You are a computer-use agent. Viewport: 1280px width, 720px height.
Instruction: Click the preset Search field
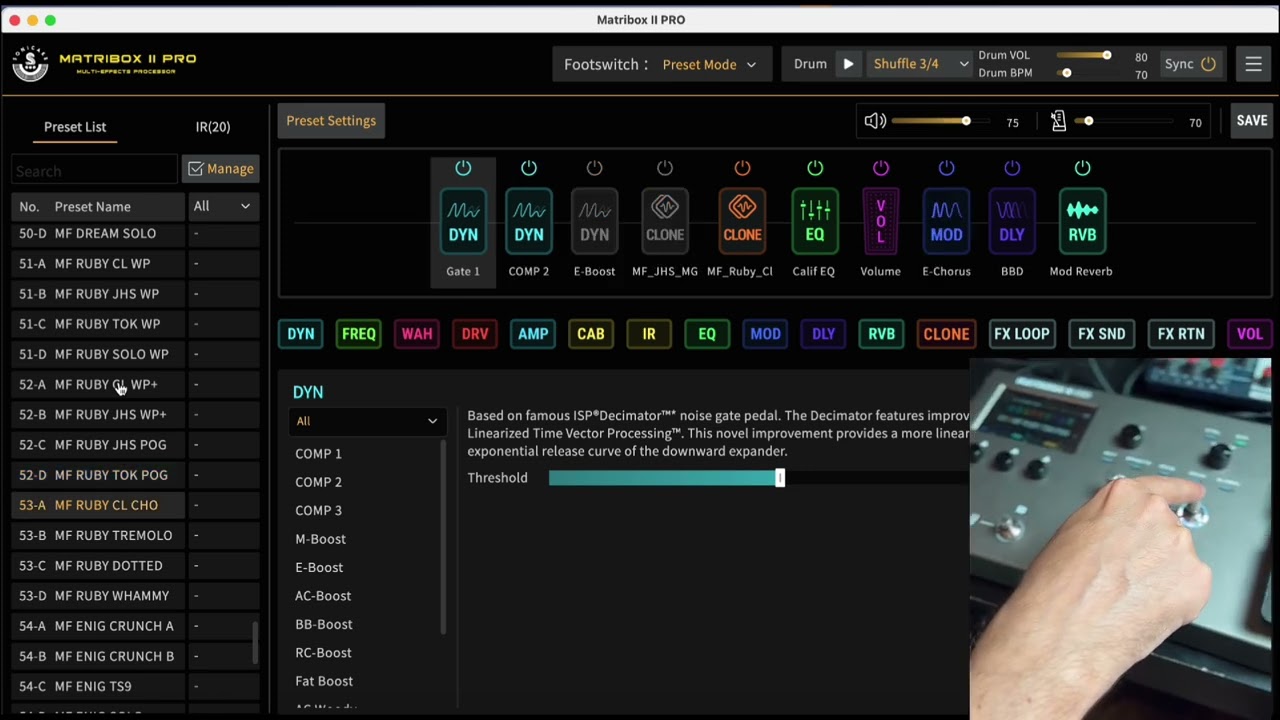click(94, 170)
